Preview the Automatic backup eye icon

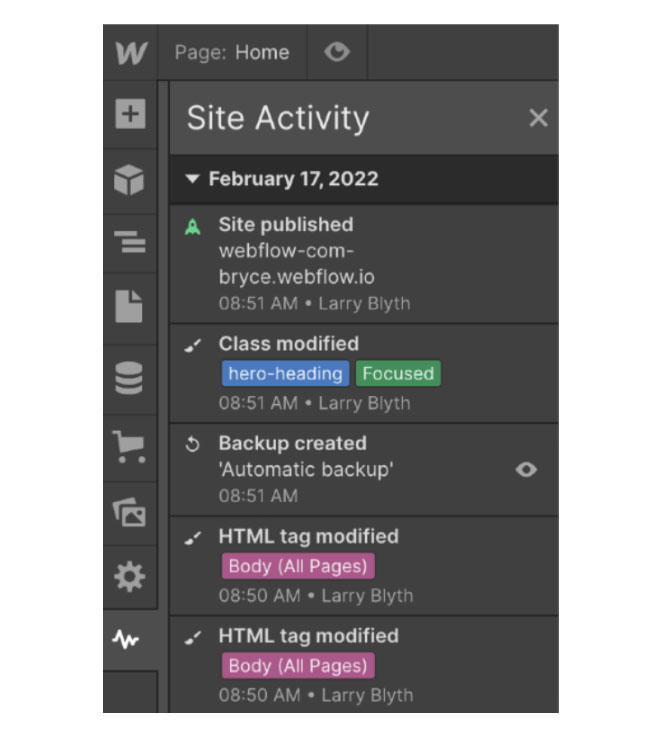(526, 469)
